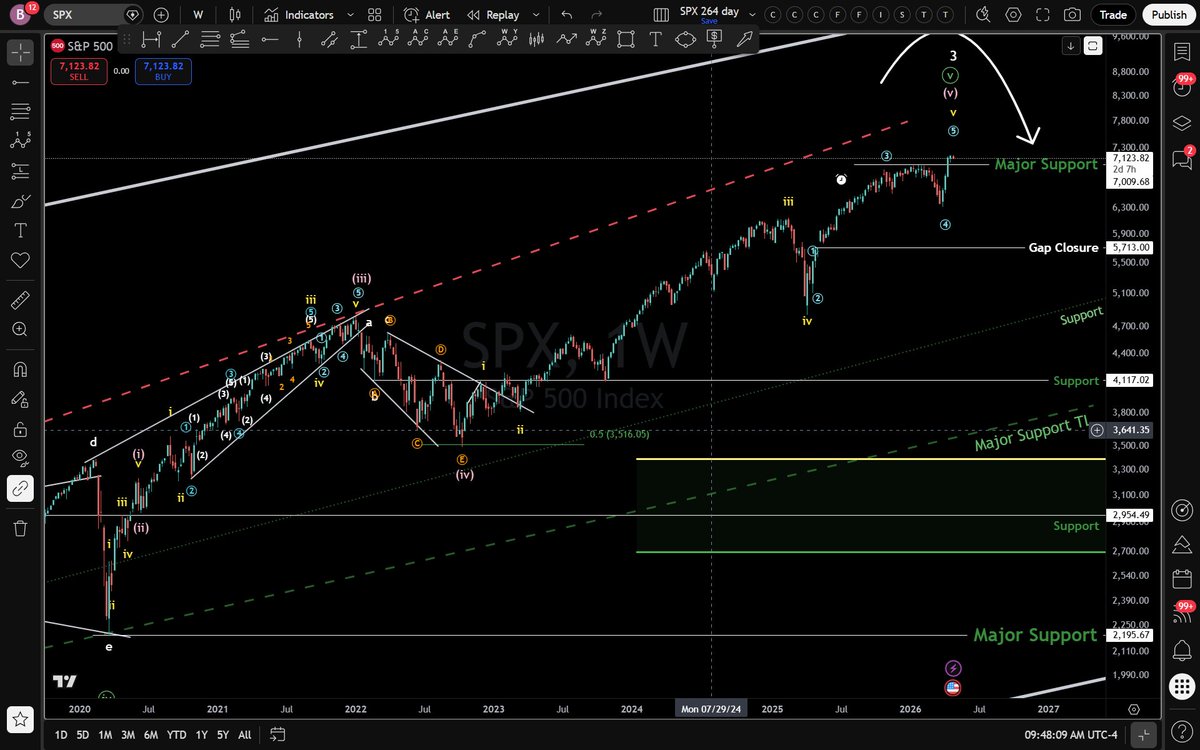1200x750 pixels.
Task: Select the All time range
Action: coord(245,735)
